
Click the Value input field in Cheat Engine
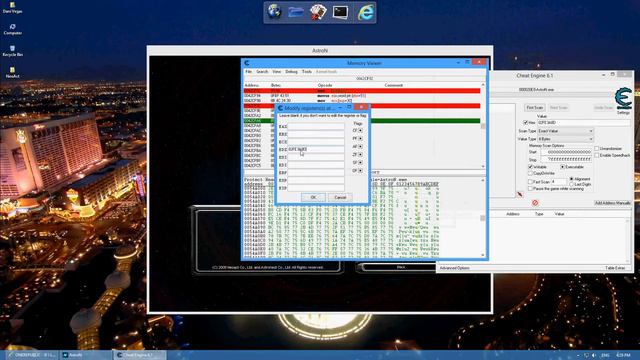(584, 122)
